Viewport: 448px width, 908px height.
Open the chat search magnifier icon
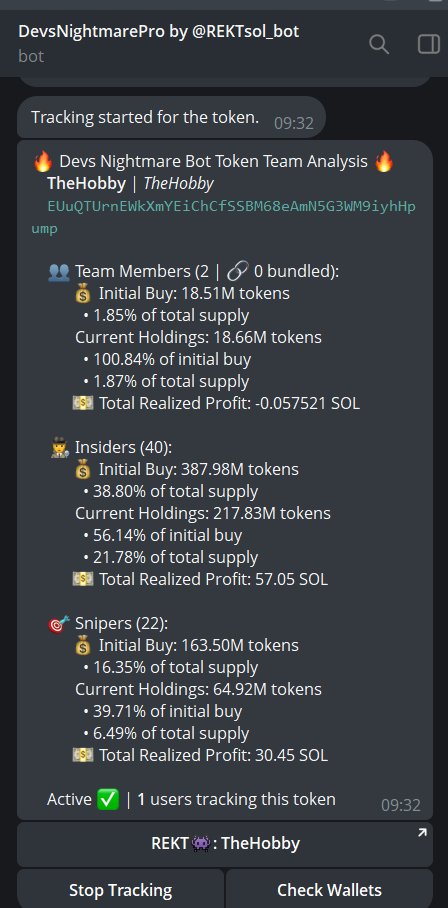point(379,44)
